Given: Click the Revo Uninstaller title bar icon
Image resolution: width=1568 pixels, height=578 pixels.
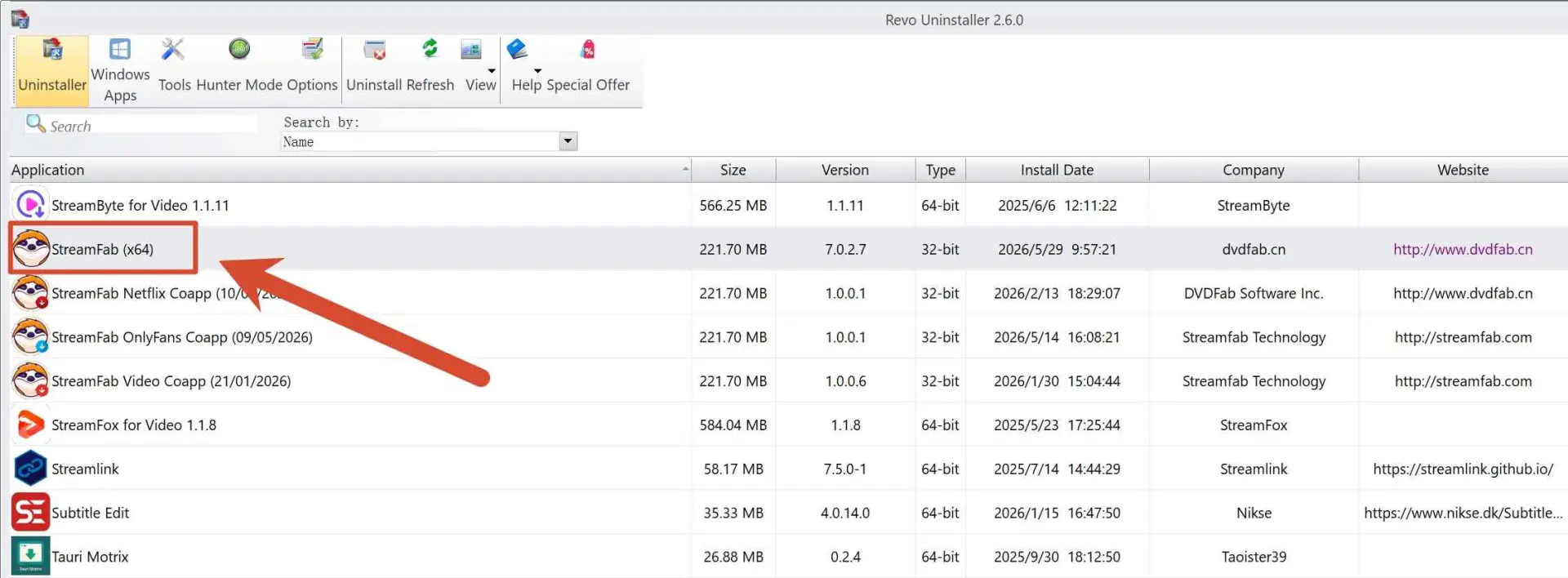Looking at the screenshot, I should pyautogui.click(x=20, y=19).
